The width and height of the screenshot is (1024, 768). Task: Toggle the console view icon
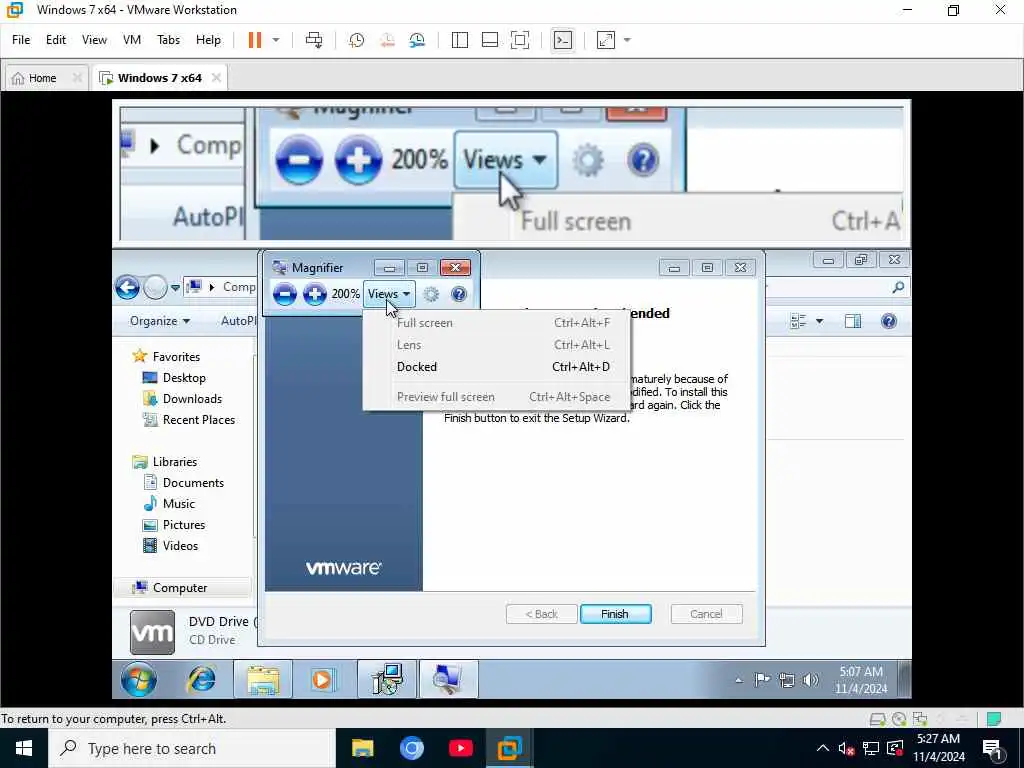pos(562,40)
